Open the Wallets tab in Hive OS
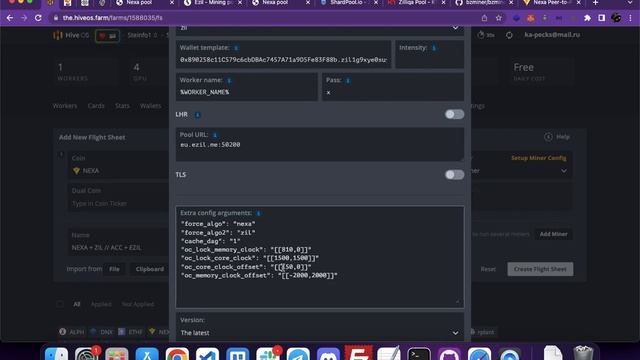This screenshot has height=360, width=640. (x=151, y=106)
